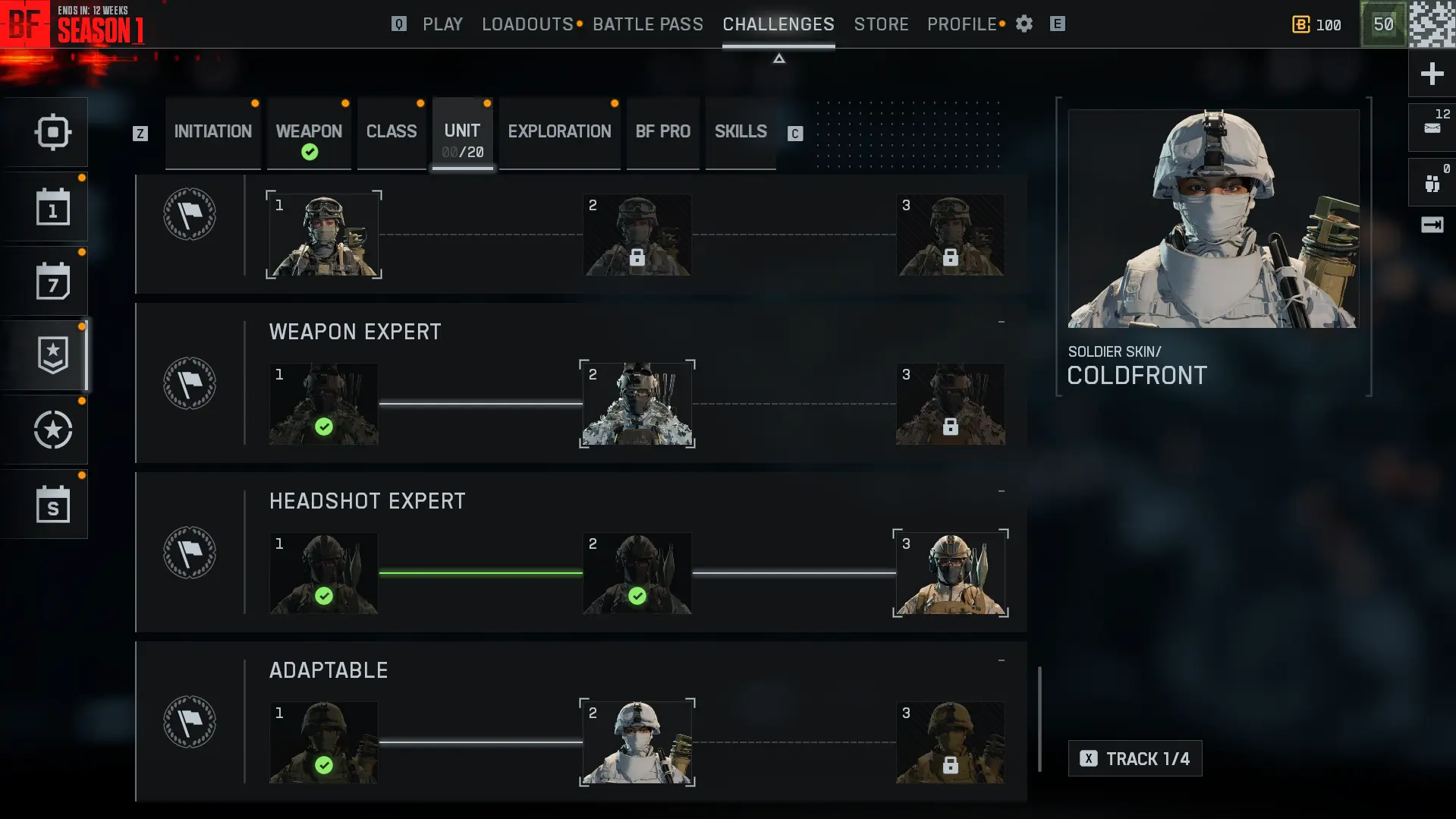Click the challenges list scrollbar
The width and height of the screenshot is (1456, 819).
click(x=1039, y=719)
